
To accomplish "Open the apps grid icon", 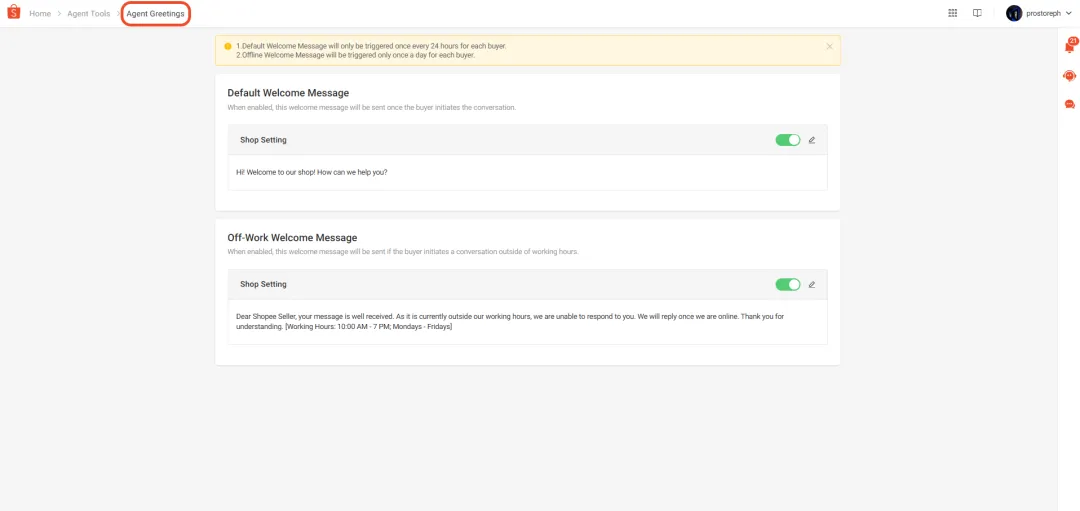I will coord(953,13).
